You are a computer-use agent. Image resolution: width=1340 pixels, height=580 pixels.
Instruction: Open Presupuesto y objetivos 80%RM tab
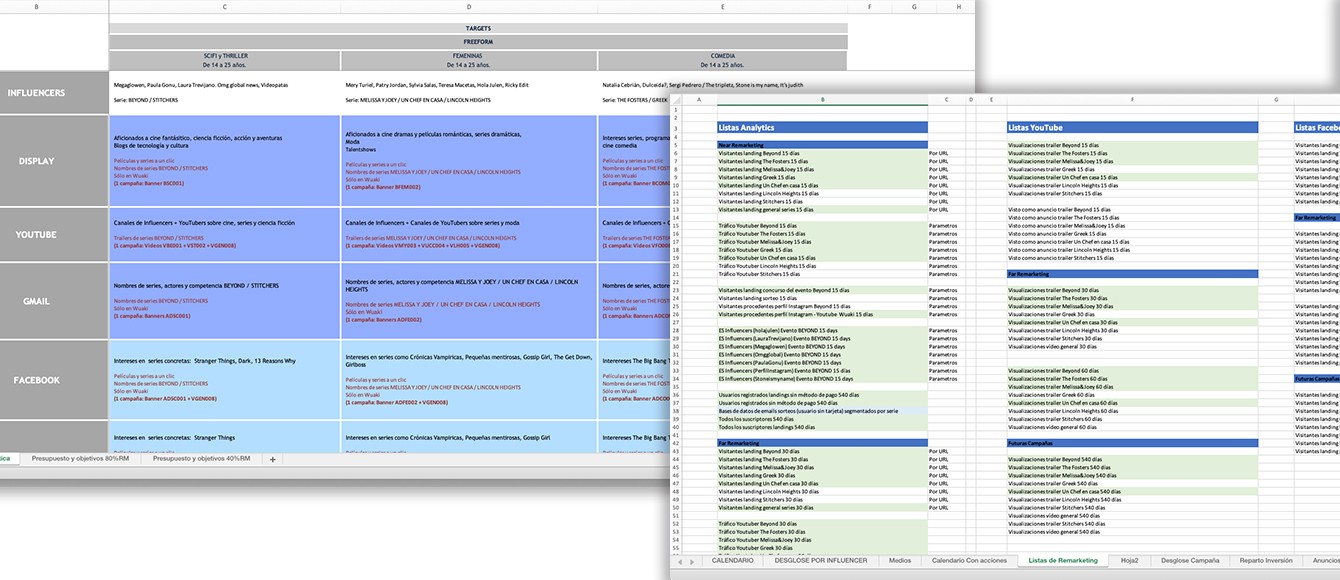(x=80, y=459)
